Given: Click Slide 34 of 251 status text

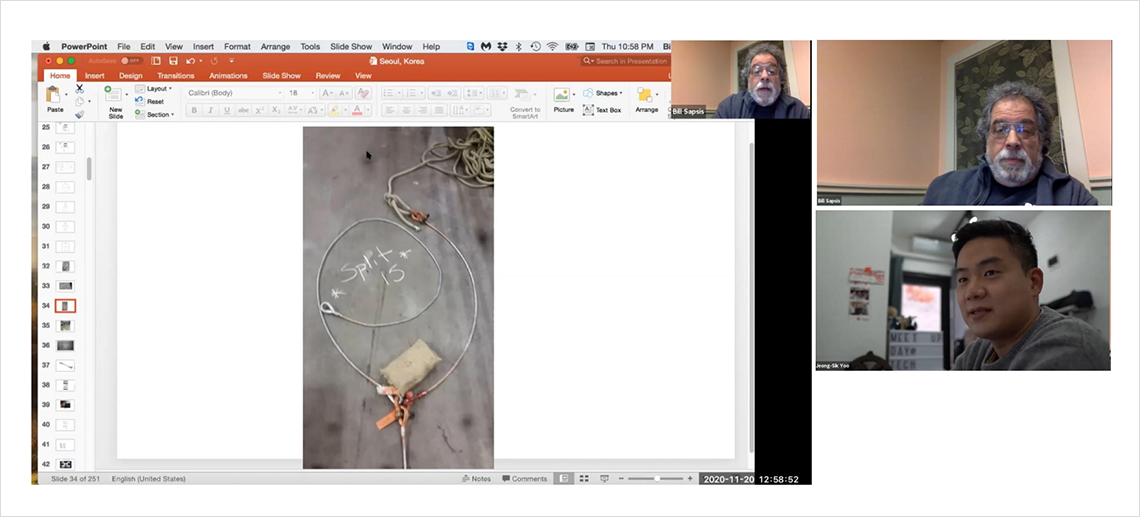Looking at the screenshot, I should [x=75, y=479].
